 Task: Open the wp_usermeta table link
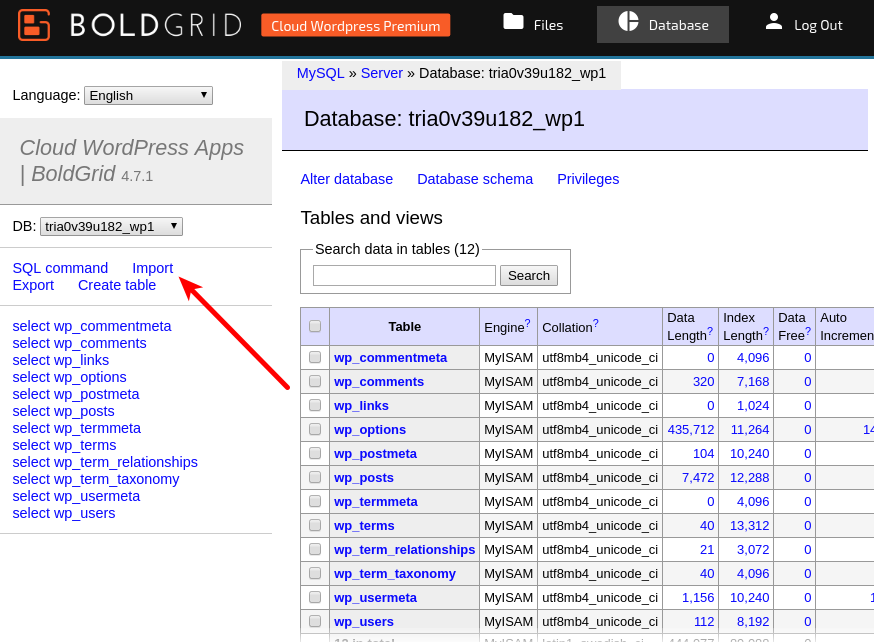(375, 597)
